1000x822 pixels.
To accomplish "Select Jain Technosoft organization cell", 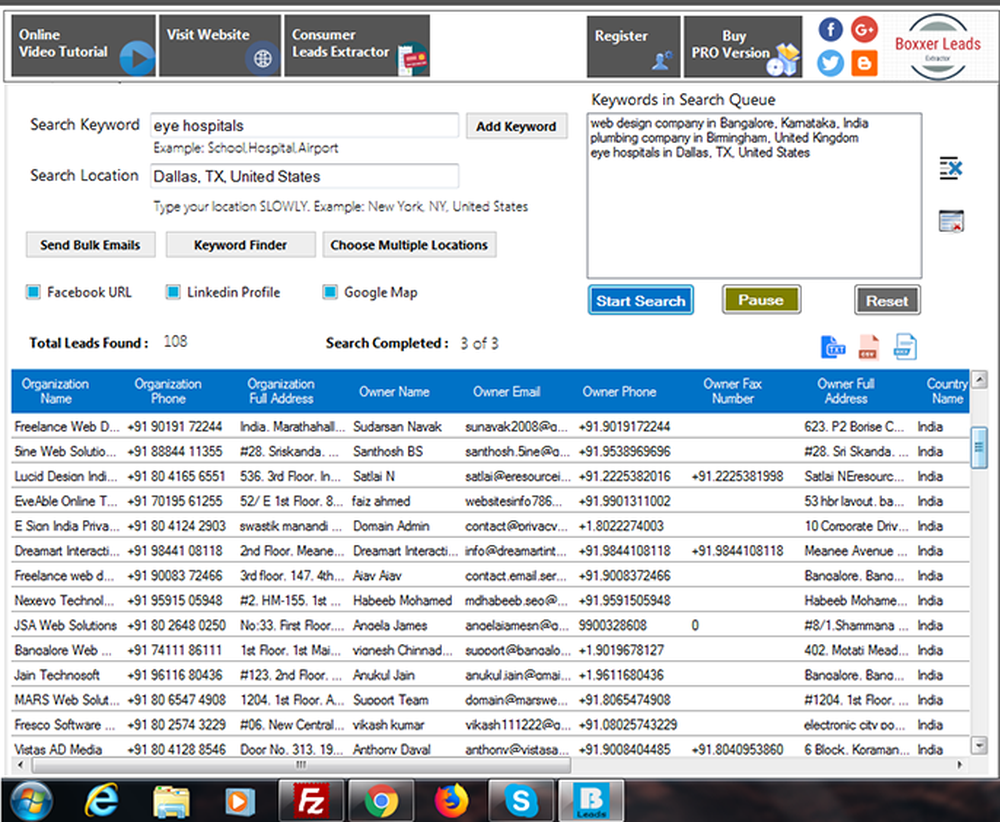I will 57,675.
